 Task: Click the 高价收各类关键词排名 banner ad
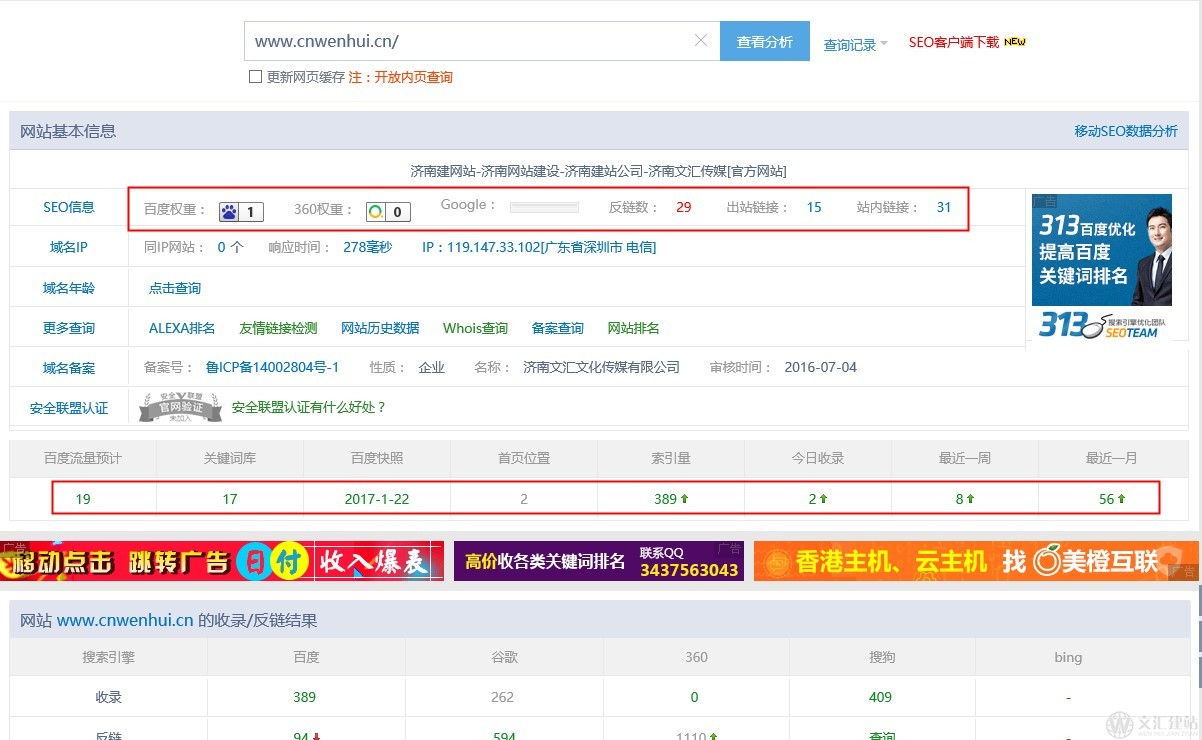[599, 561]
